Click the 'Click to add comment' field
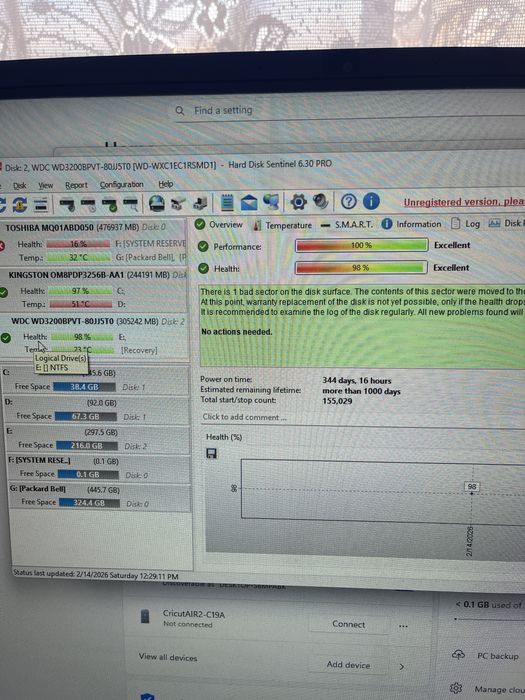 click(x=245, y=417)
